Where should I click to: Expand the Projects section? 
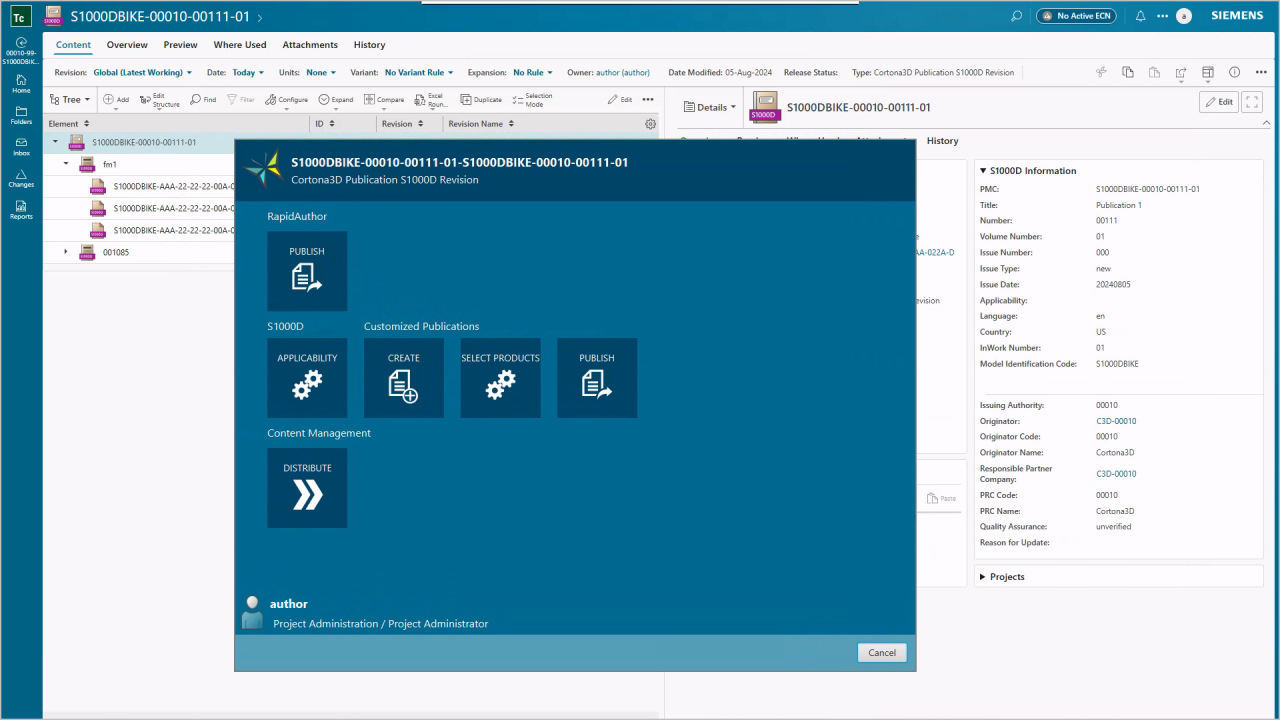983,577
